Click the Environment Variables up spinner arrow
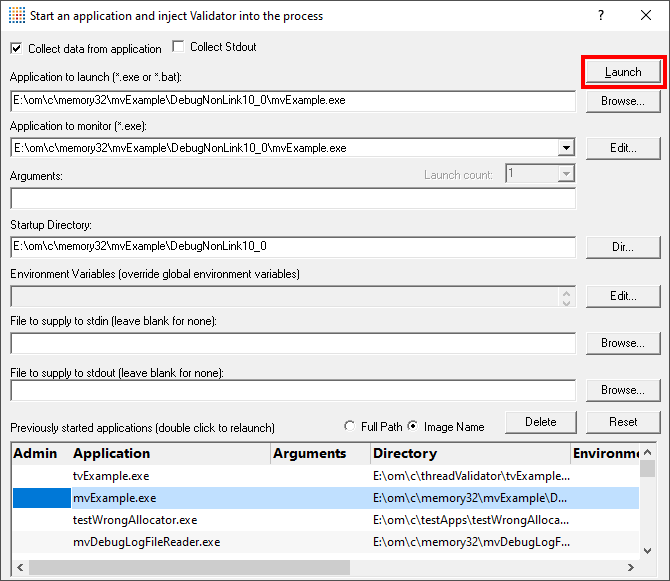The image size is (670, 581). pos(567,293)
